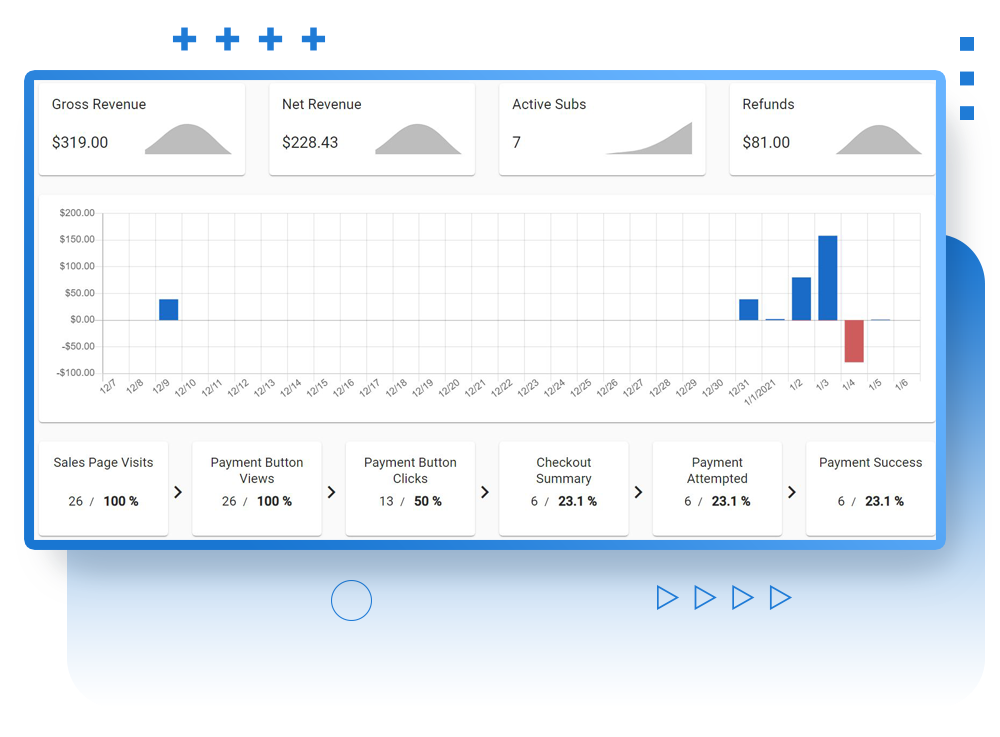
Task: Click the Net Revenue trend sparkline
Action: (x=420, y=139)
